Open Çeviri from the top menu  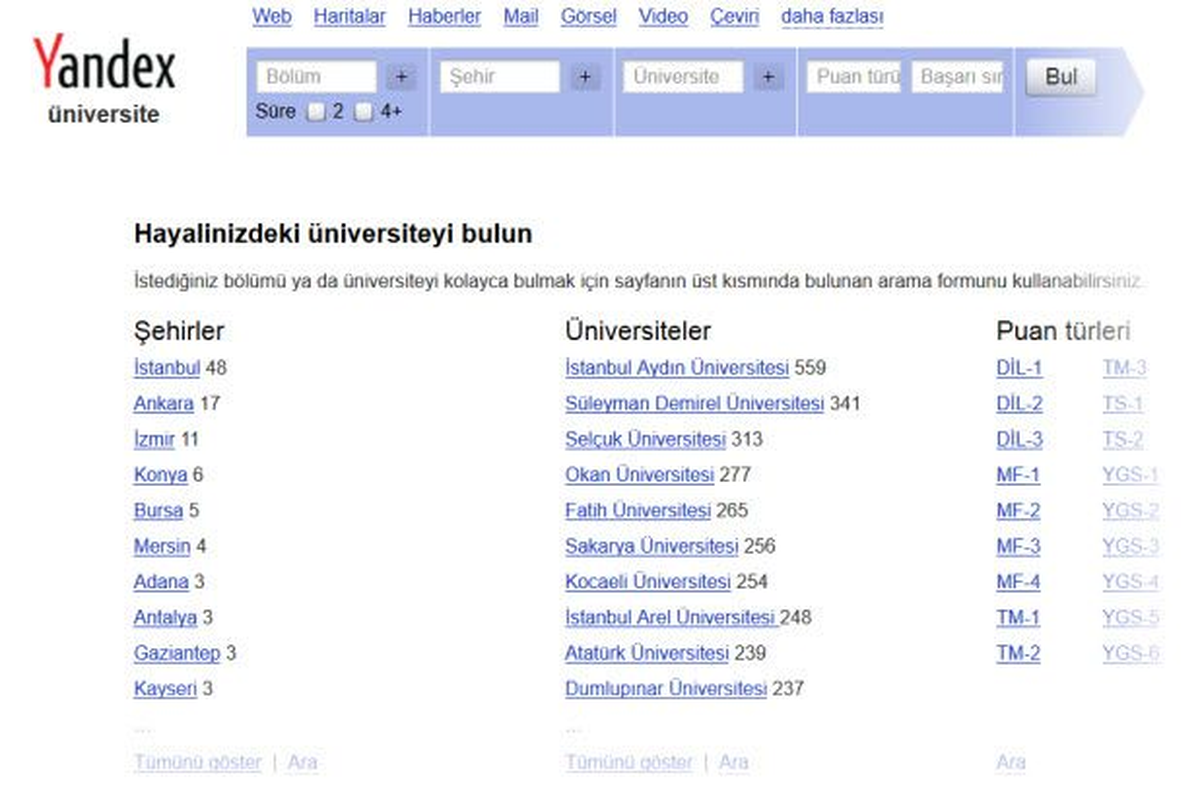pos(735,17)
